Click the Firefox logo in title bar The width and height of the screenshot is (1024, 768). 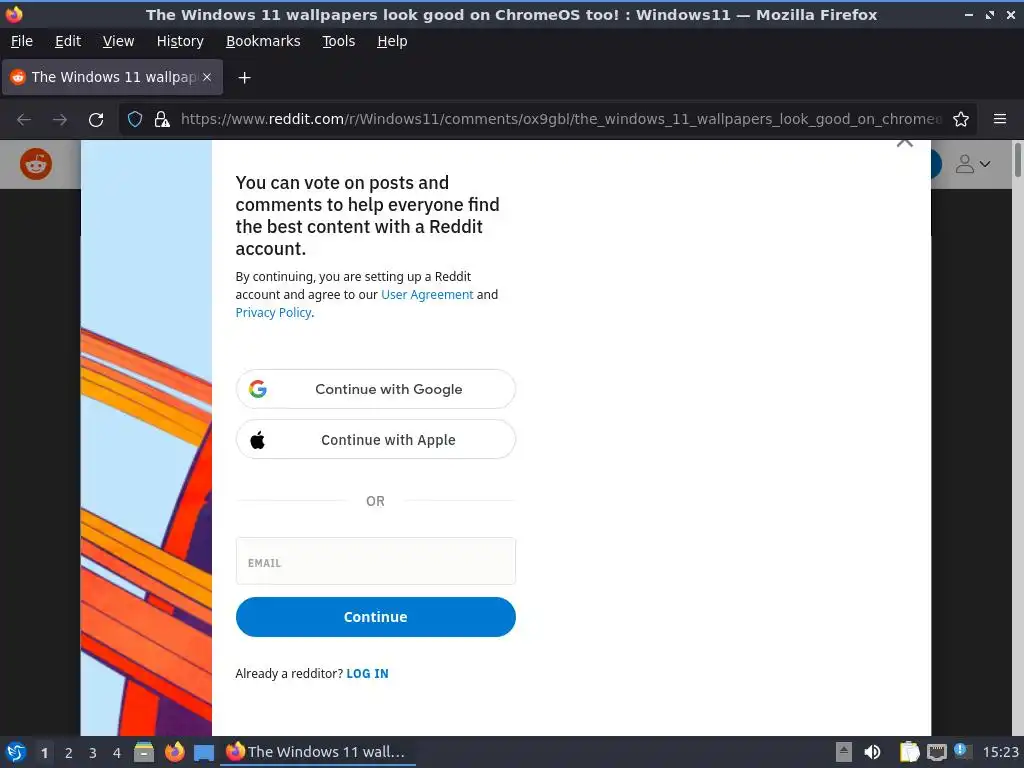click(x=14, y=14)
